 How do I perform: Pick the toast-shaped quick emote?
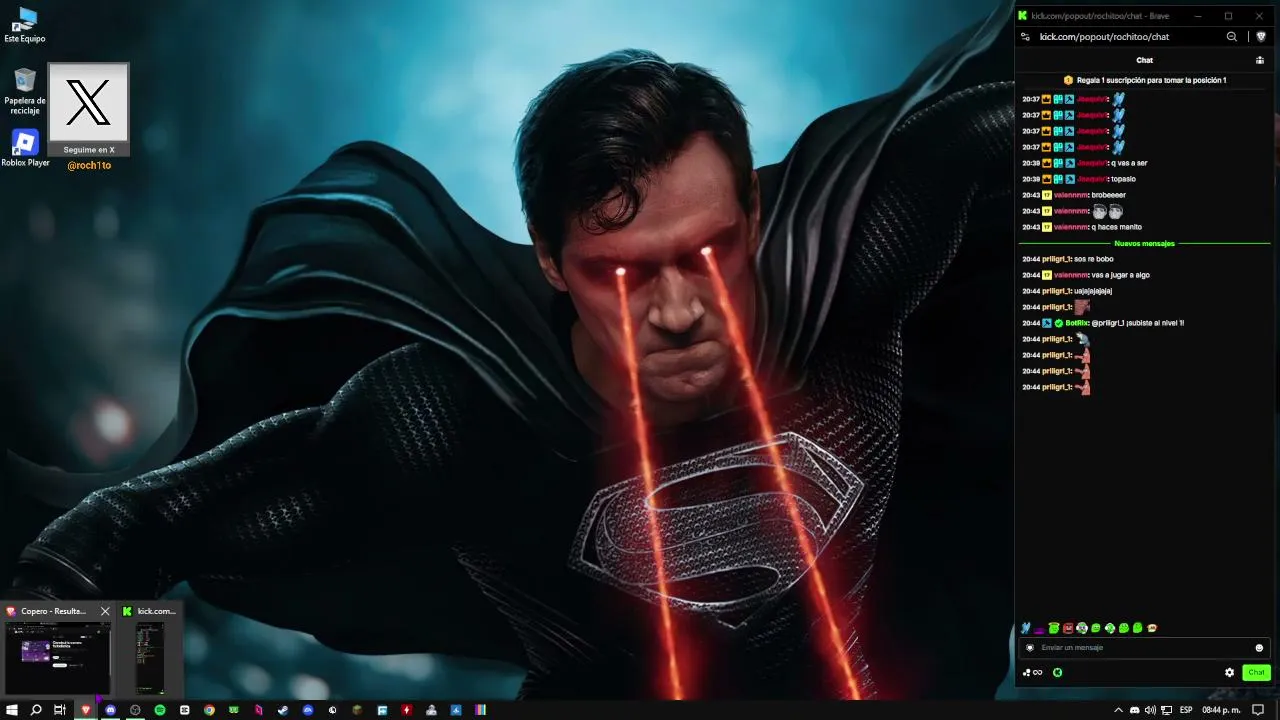click(1152, 628)
